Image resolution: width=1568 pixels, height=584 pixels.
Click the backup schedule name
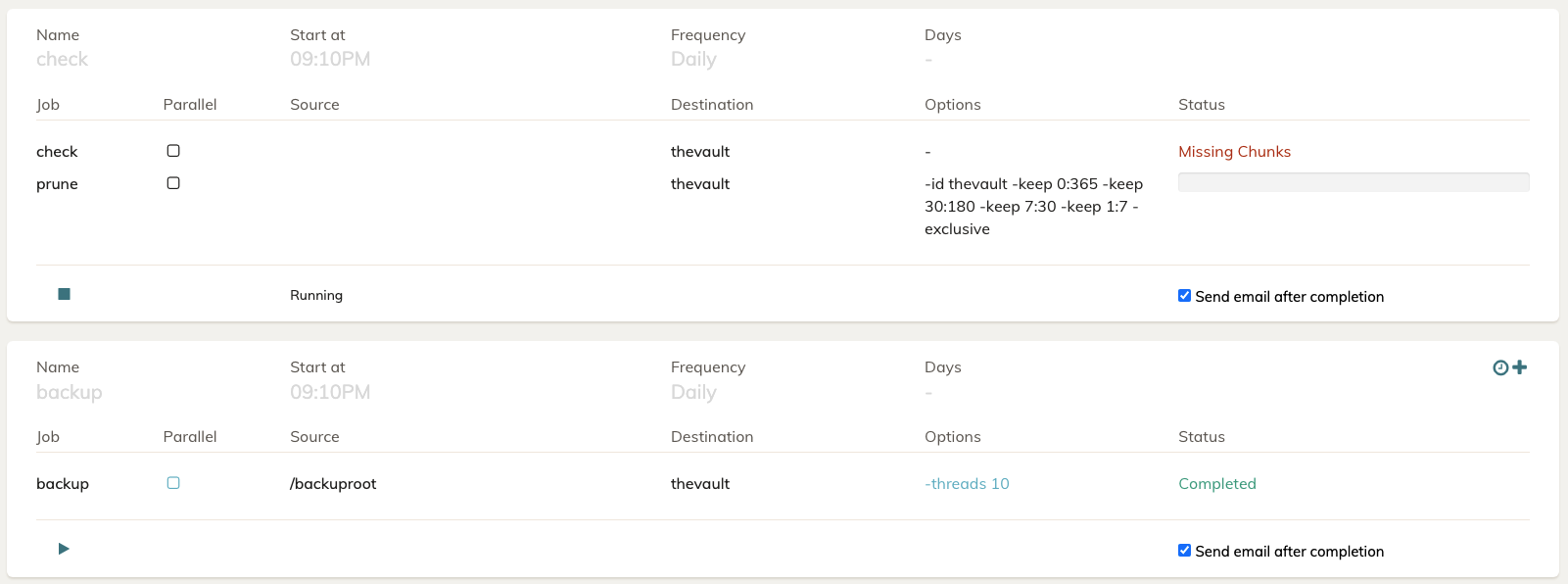click(69, 392)
